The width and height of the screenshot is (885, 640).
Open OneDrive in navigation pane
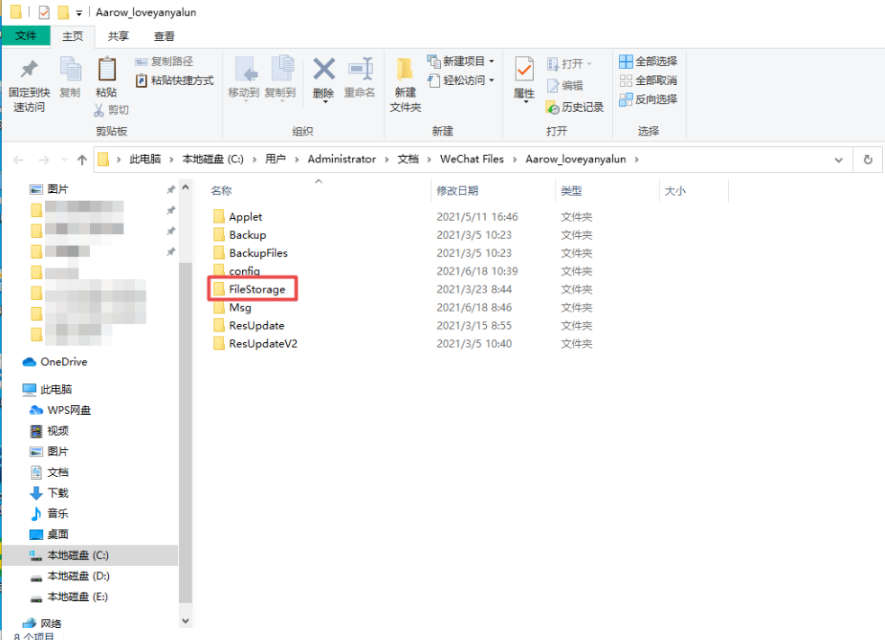[x=63, y=362]
